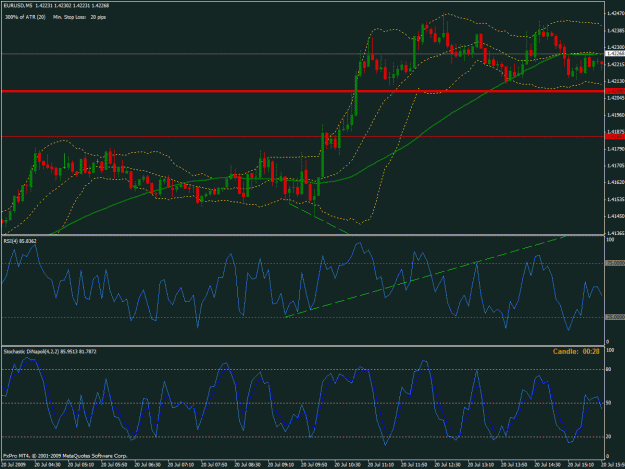The image size is (625, 469).
Task: Click the "20 Jul 05:50" time axis label
Action: (115, 465)
